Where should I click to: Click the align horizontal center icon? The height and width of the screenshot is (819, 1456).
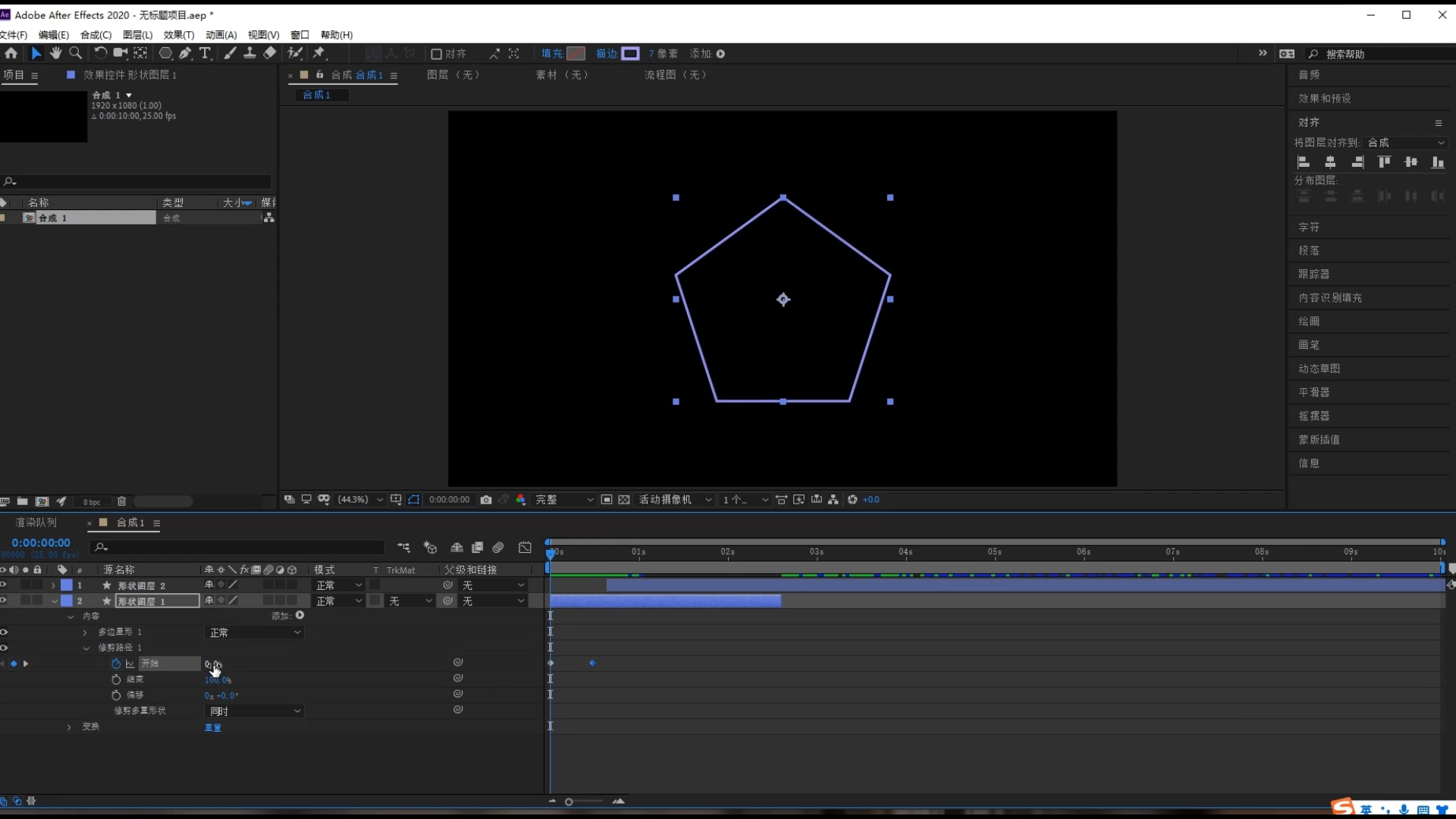(1330, 162)
